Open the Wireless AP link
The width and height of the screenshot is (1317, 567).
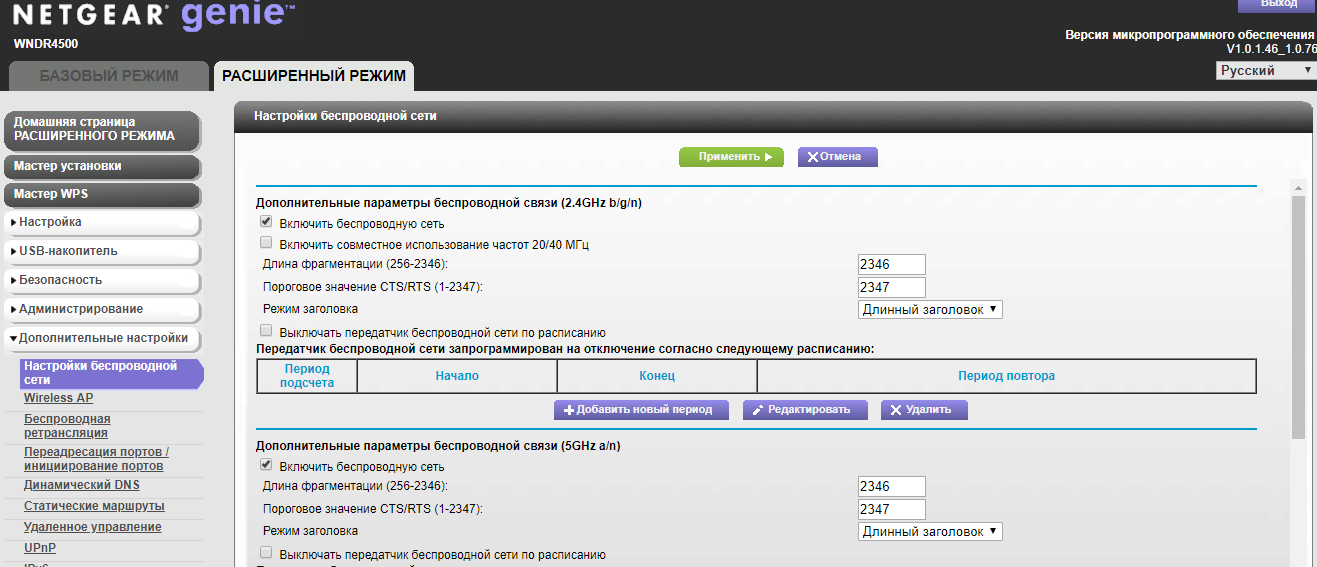(58, 398)
